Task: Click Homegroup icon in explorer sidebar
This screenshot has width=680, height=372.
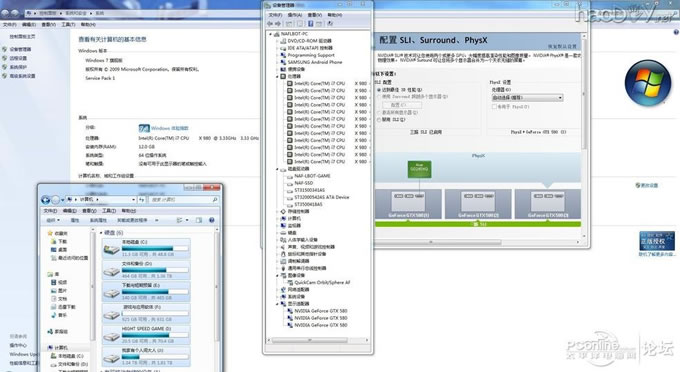Action: tap(50, 331)
